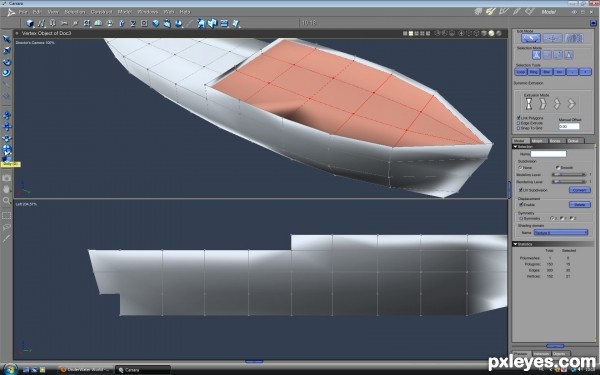
Task: Toggle the UV Subdivision checkbox
Action: (520, 190)
